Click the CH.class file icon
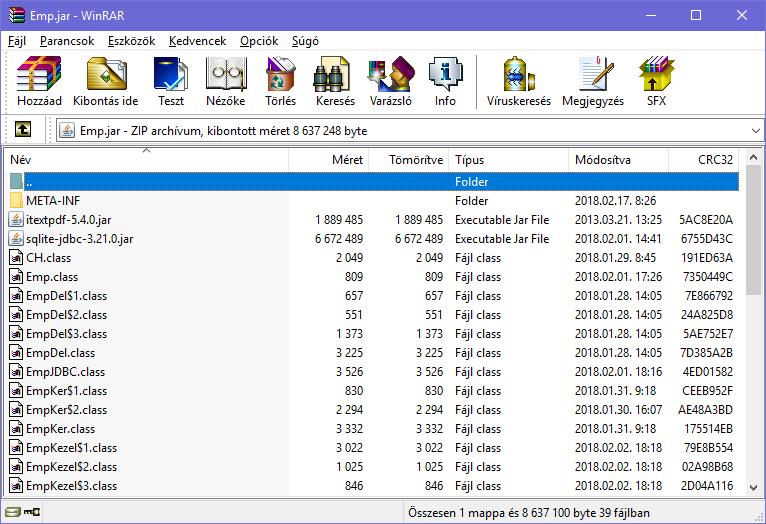The height and width of the screenshot is (524, 766). tap(16, 257)
